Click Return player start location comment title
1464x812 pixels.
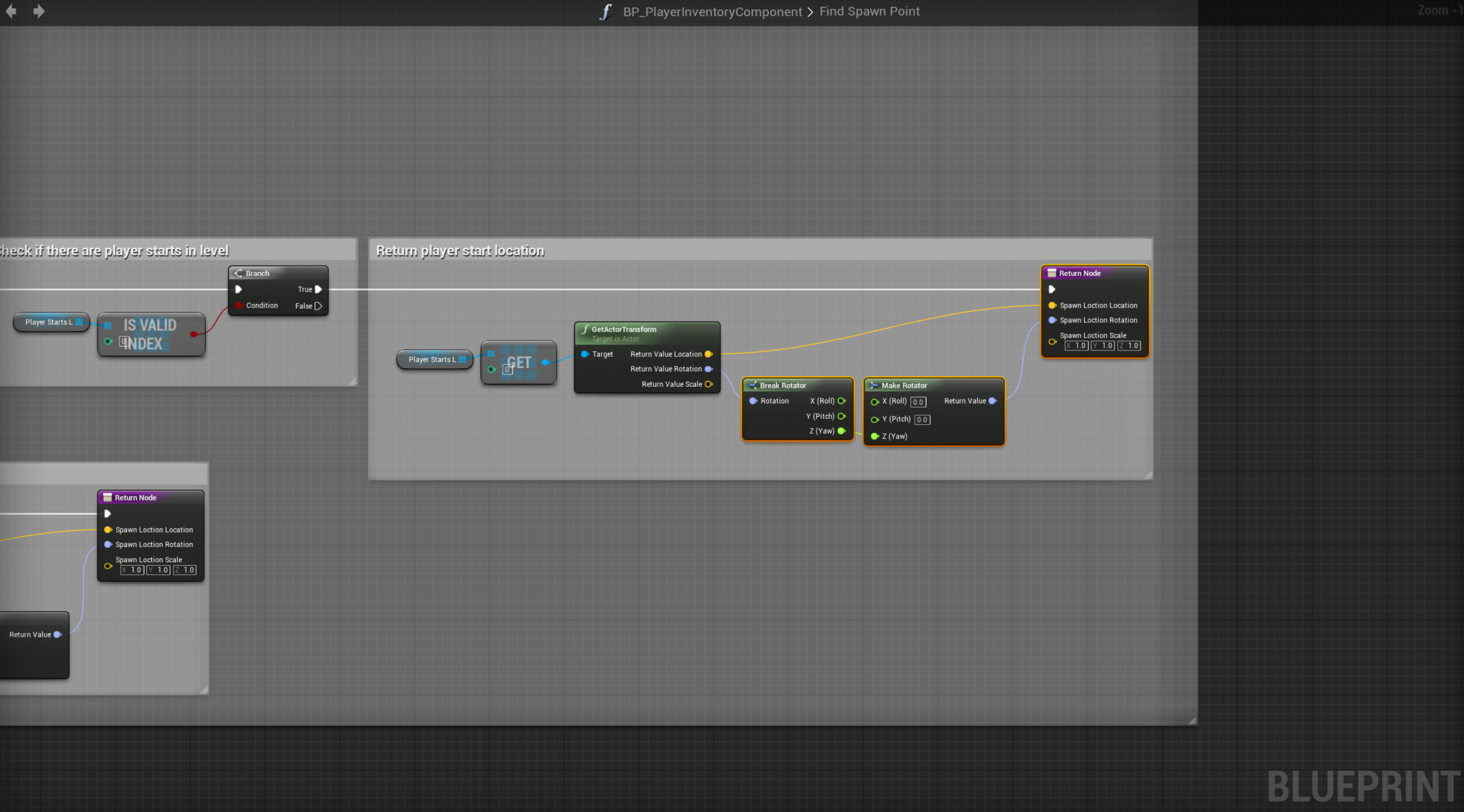pyautogui.click(x=460, y=251)
